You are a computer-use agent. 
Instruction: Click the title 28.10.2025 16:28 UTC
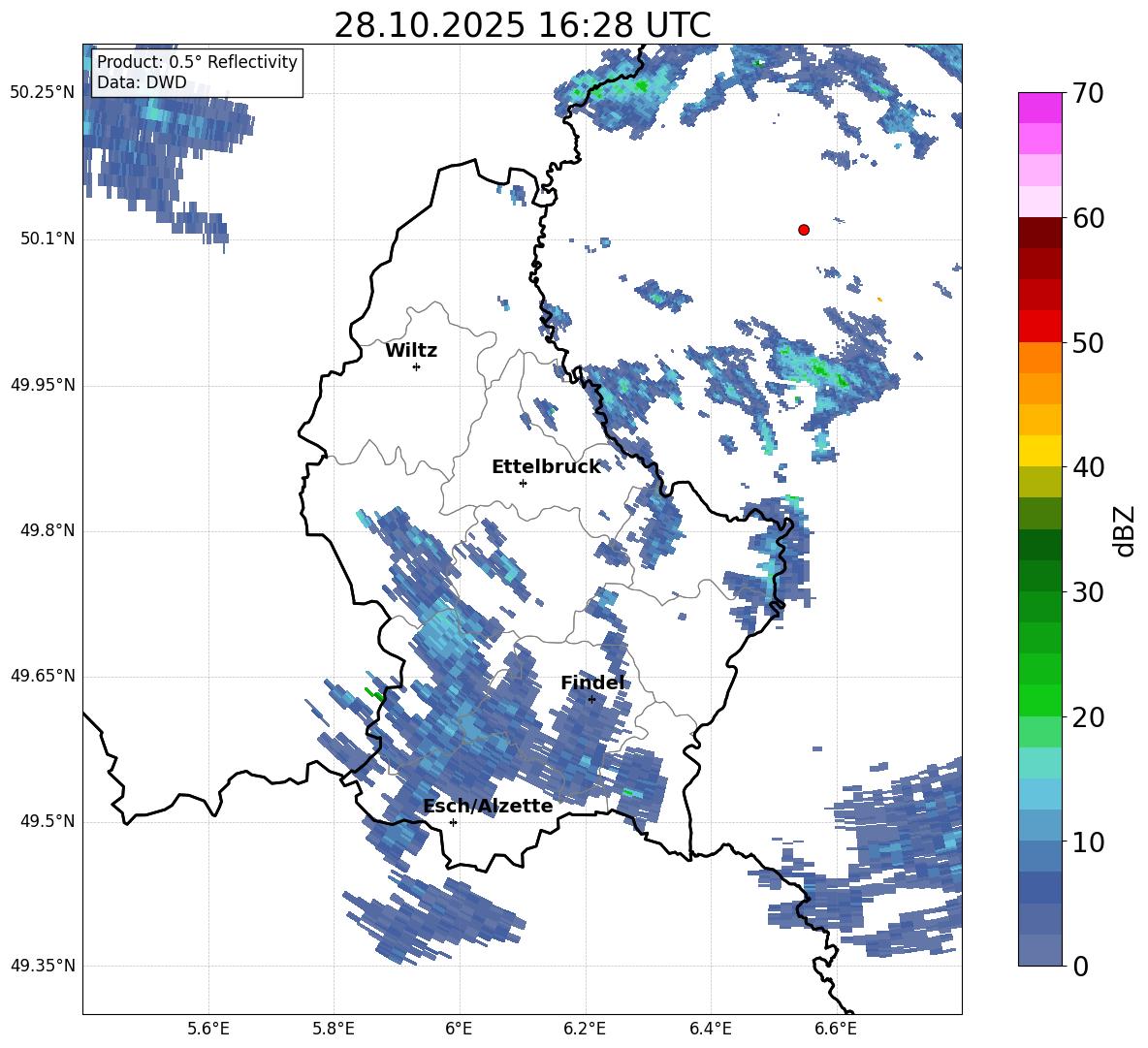coord(523,25)
